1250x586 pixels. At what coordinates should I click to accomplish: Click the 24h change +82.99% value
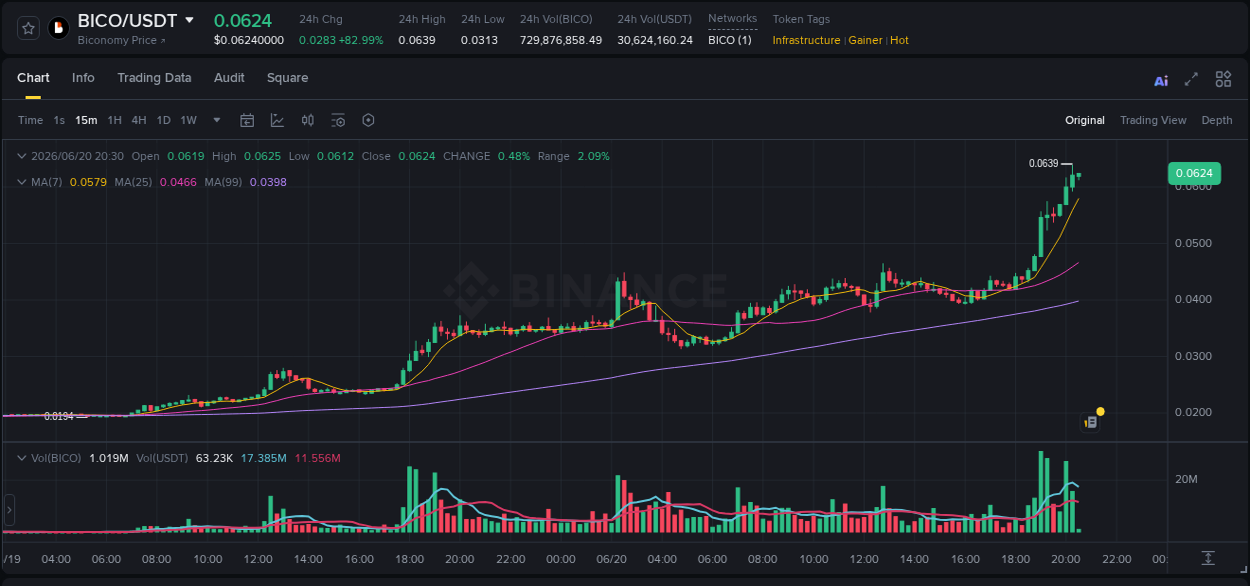click(361, 40)
